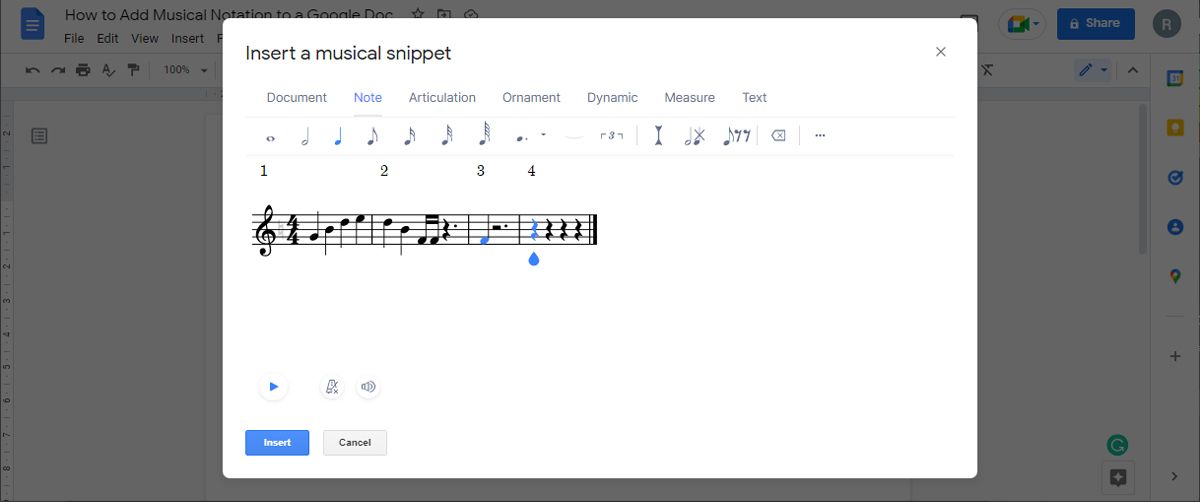This screenshot has width=1200, height=502.
Task: Toggle the metronome button
Action: click(332, 387)
